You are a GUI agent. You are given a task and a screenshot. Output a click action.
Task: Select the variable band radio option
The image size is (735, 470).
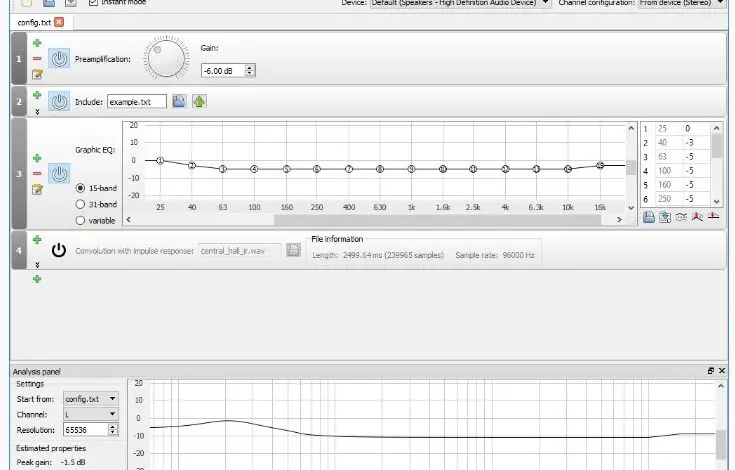click(x=80, y=220)
